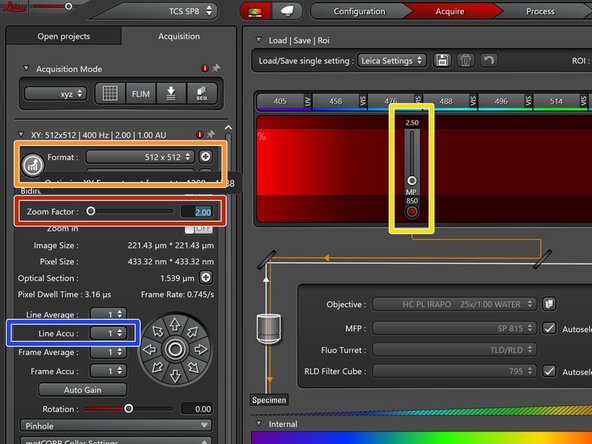Save the current setting with floppy icon
The width and height of the screenshot is (592, 444).
pyautogui.click(x=442, y=60)
